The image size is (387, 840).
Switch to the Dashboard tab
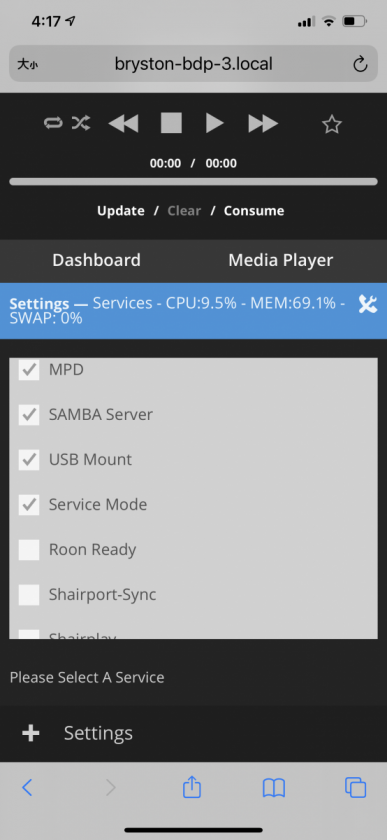(96, 260)
